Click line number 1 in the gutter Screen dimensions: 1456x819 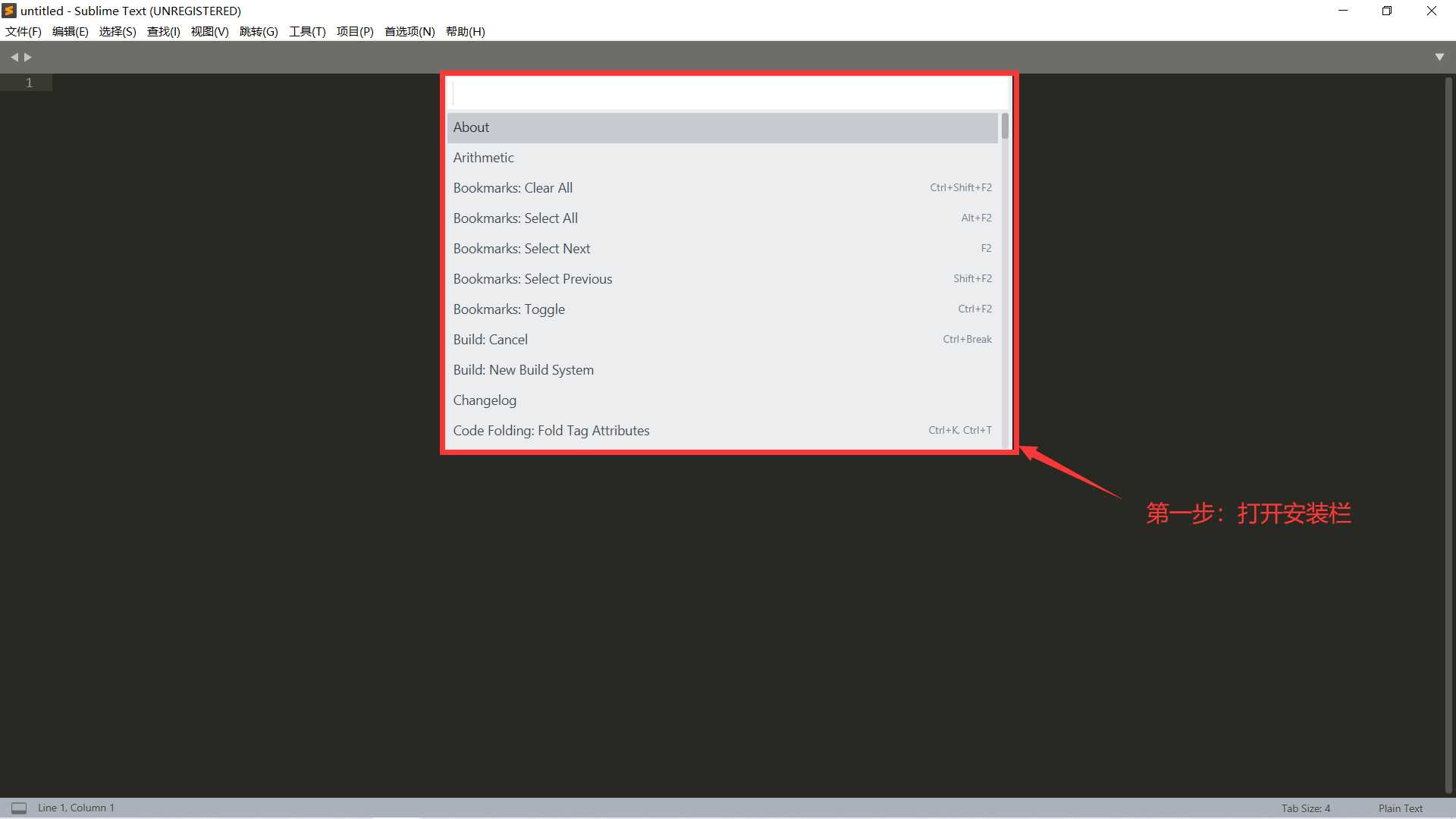[29, 83]
